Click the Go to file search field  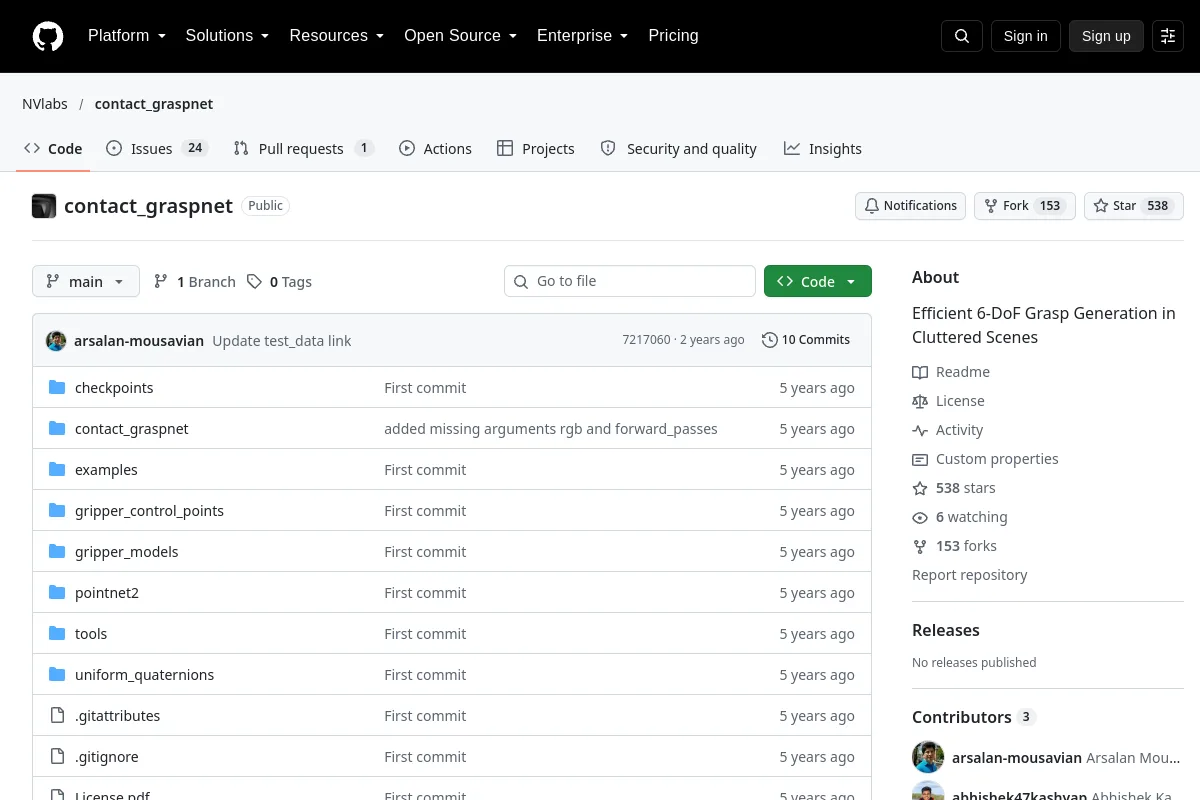[630, 282]
